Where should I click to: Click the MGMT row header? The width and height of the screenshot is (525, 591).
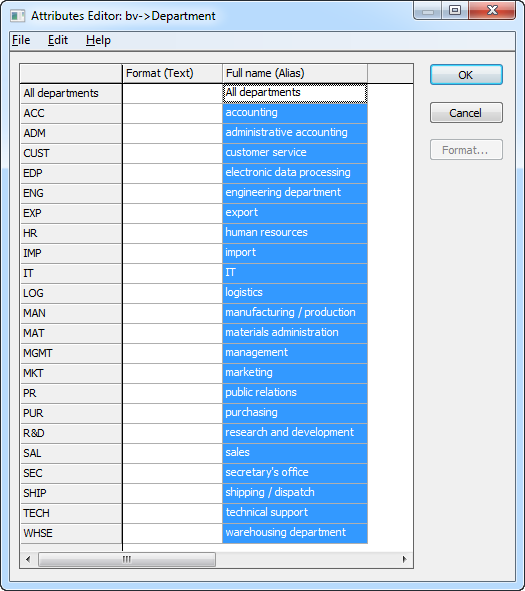click(71, 353)
